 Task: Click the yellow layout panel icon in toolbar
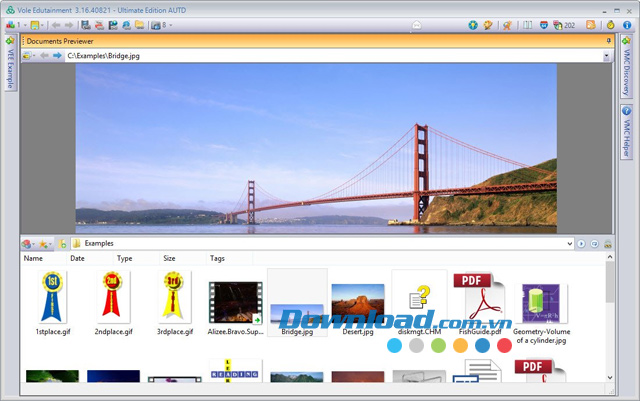[x=35, y=25]
